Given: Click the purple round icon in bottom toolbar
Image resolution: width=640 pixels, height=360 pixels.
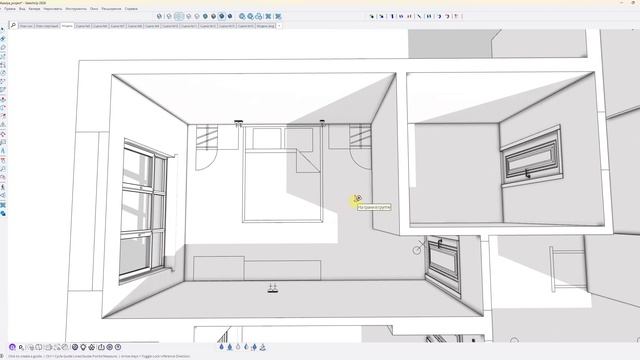Looking at the screenshot, I should [12, 347].
